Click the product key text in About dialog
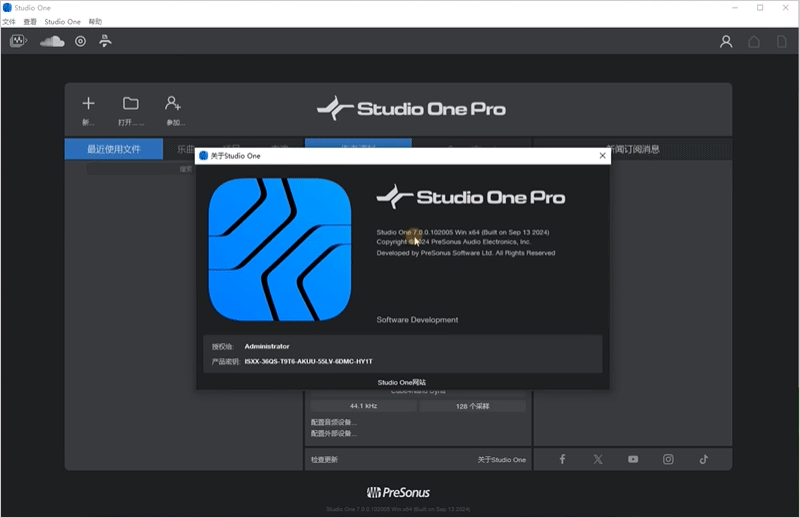The width and height of the screenshot is (800, 518). click(308, 361)
